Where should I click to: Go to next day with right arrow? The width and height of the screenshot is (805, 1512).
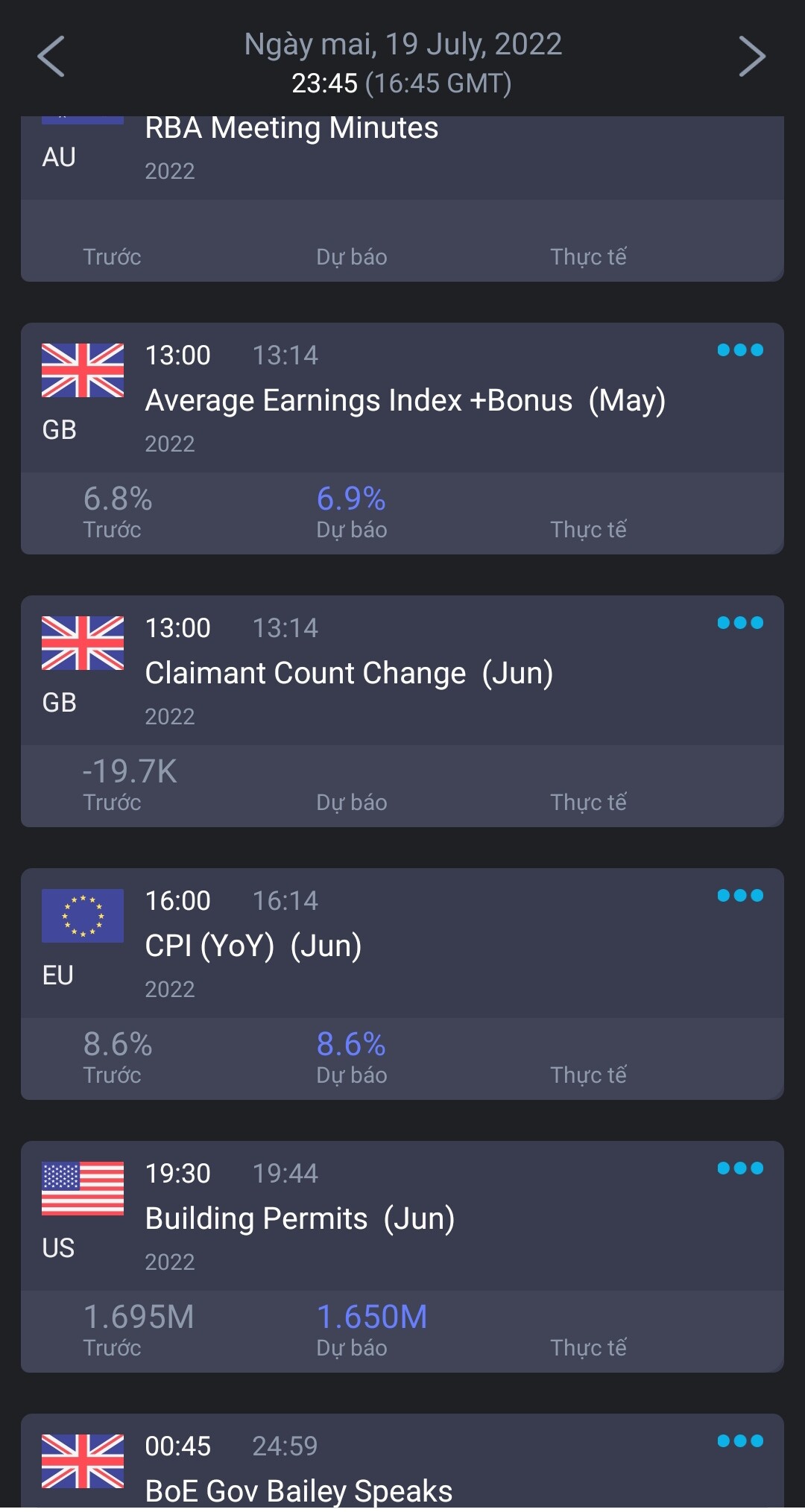[x=751, y=57]
